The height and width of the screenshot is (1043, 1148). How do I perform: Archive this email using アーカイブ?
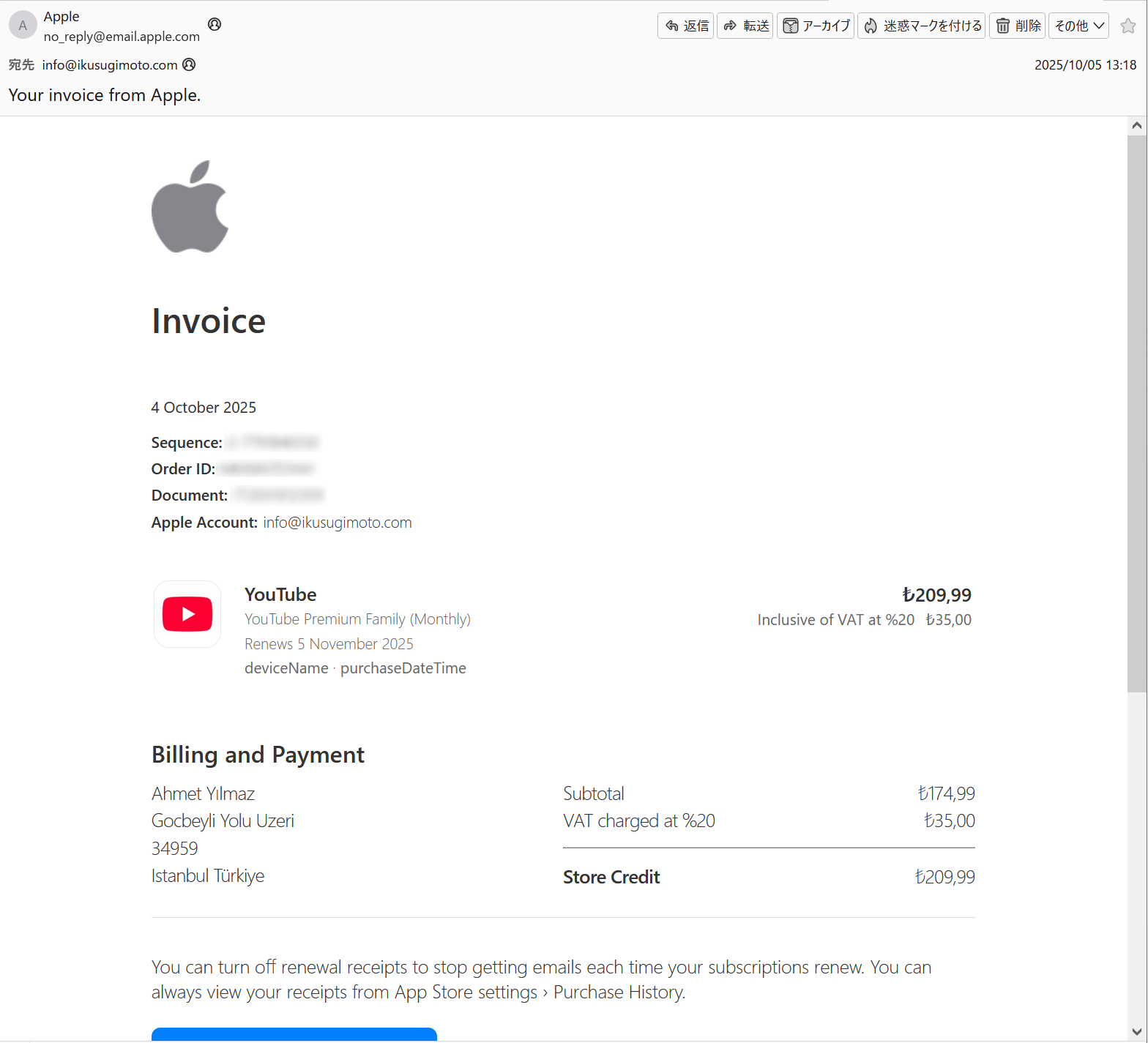(815, 26)
